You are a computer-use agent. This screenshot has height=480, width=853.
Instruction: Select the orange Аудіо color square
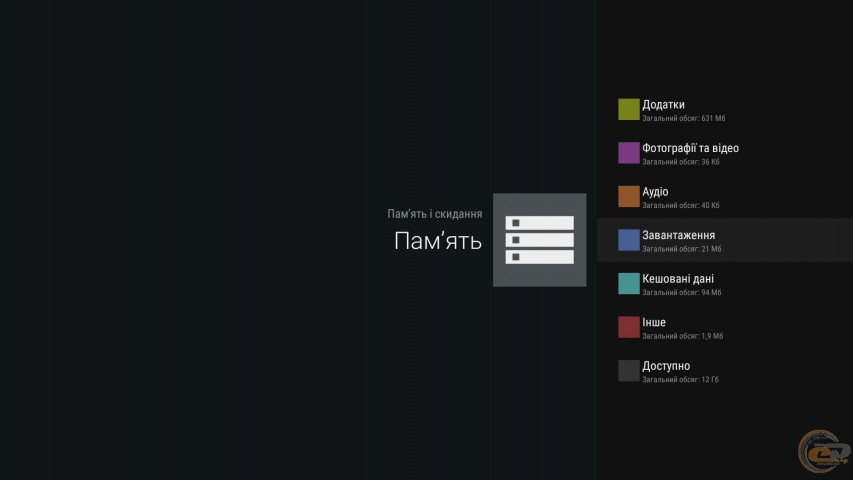(x=628, y=196)
